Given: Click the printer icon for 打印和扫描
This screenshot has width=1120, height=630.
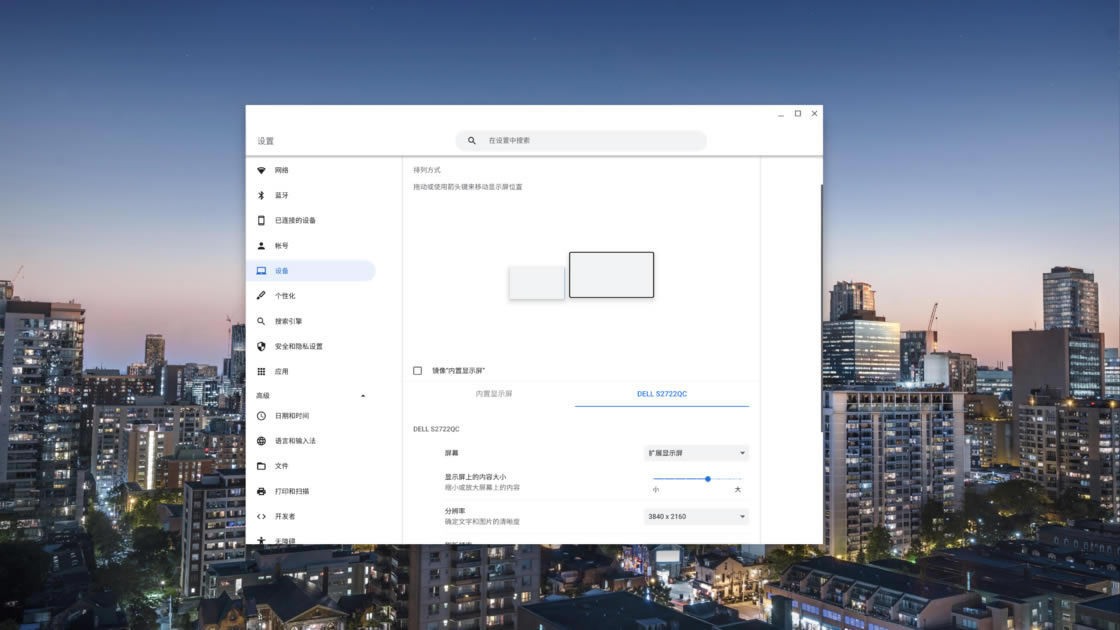Looking at the screenshot, I should pos(261,491).
